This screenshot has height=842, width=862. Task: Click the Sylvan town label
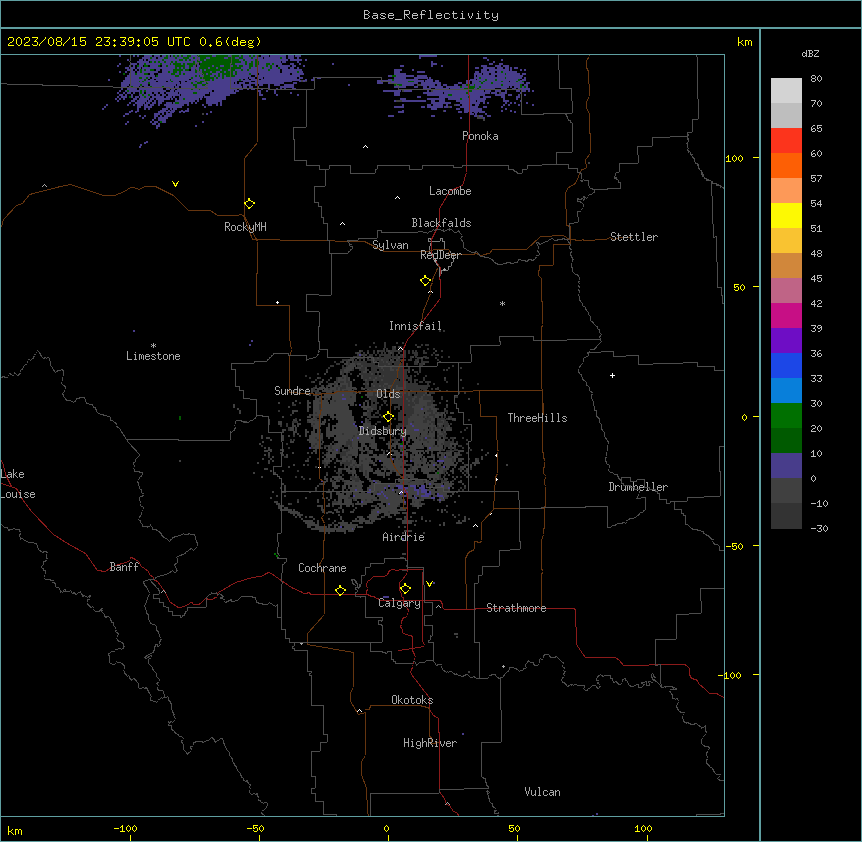(390, 245)
